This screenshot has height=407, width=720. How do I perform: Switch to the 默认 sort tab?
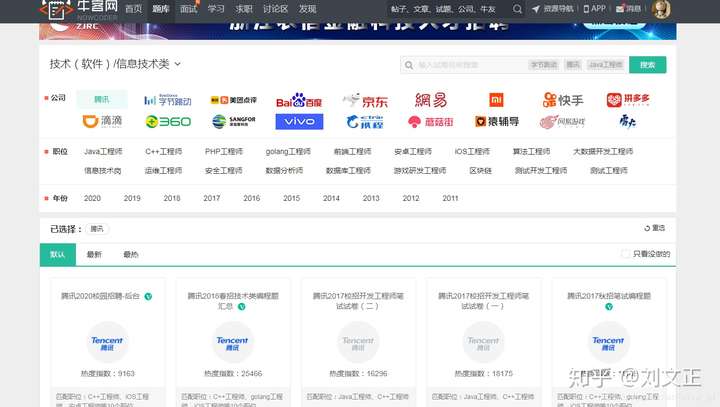coord(58,254)
